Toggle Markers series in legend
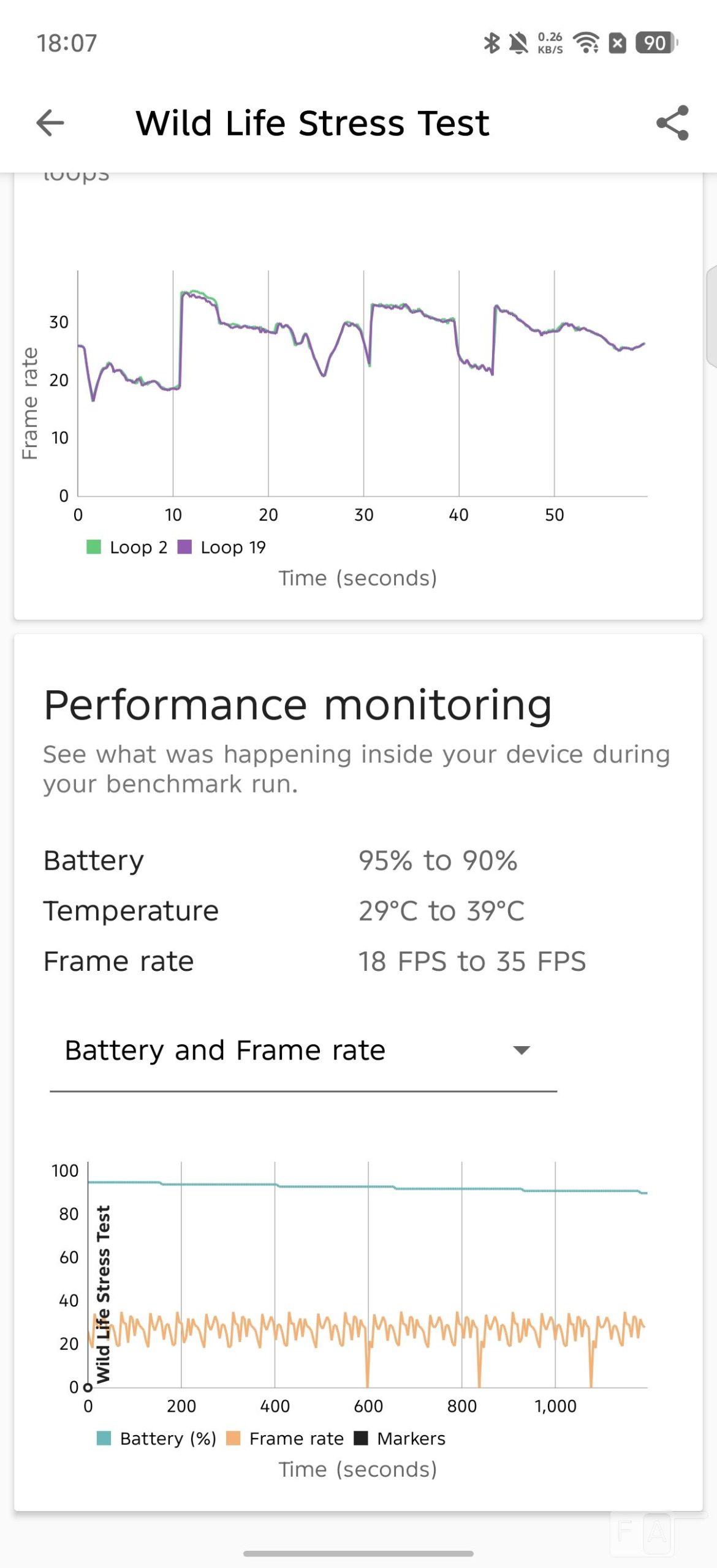Screen dimensions: 717x1568 pyautogui.click(x=400, y=1438)
